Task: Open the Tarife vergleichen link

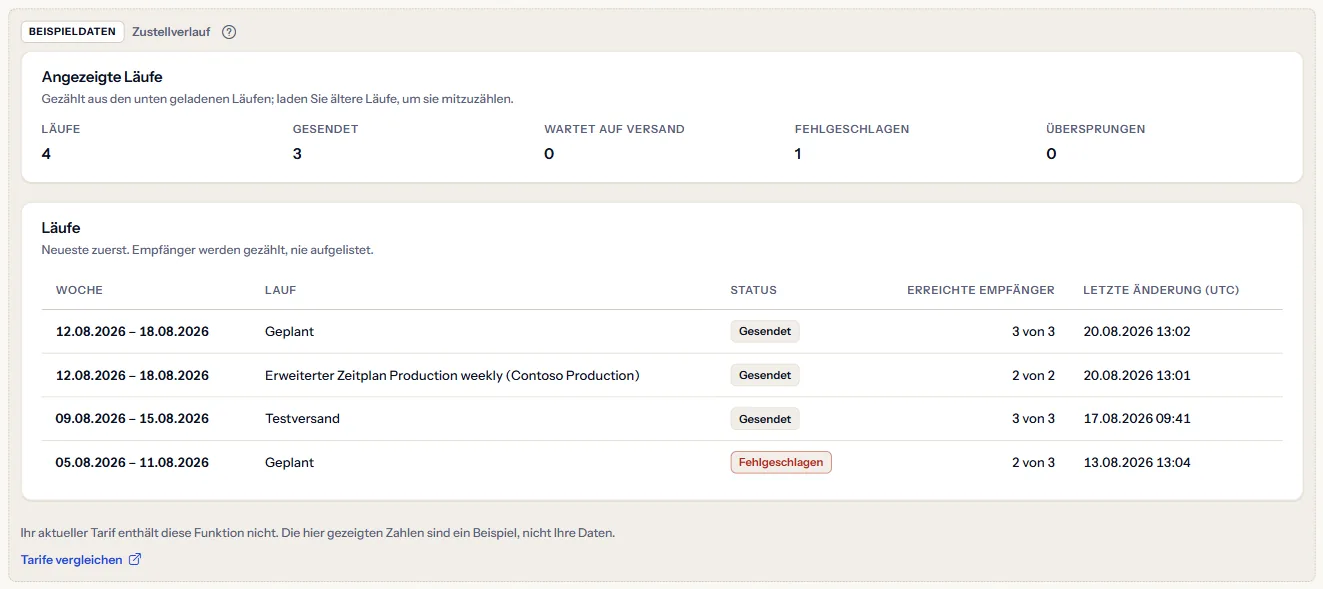Action: [81, 560]
